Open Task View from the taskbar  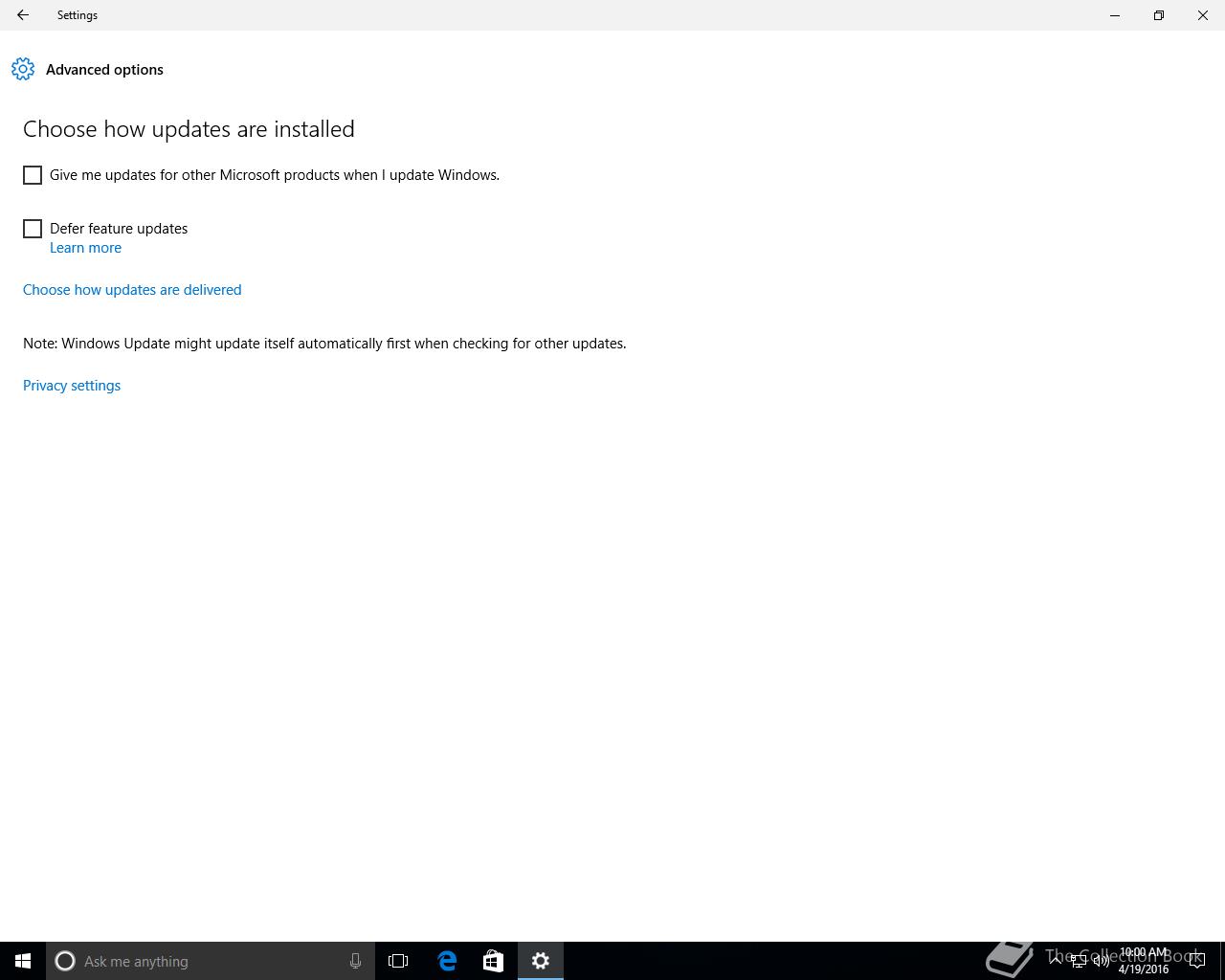(x=398, y=961)
